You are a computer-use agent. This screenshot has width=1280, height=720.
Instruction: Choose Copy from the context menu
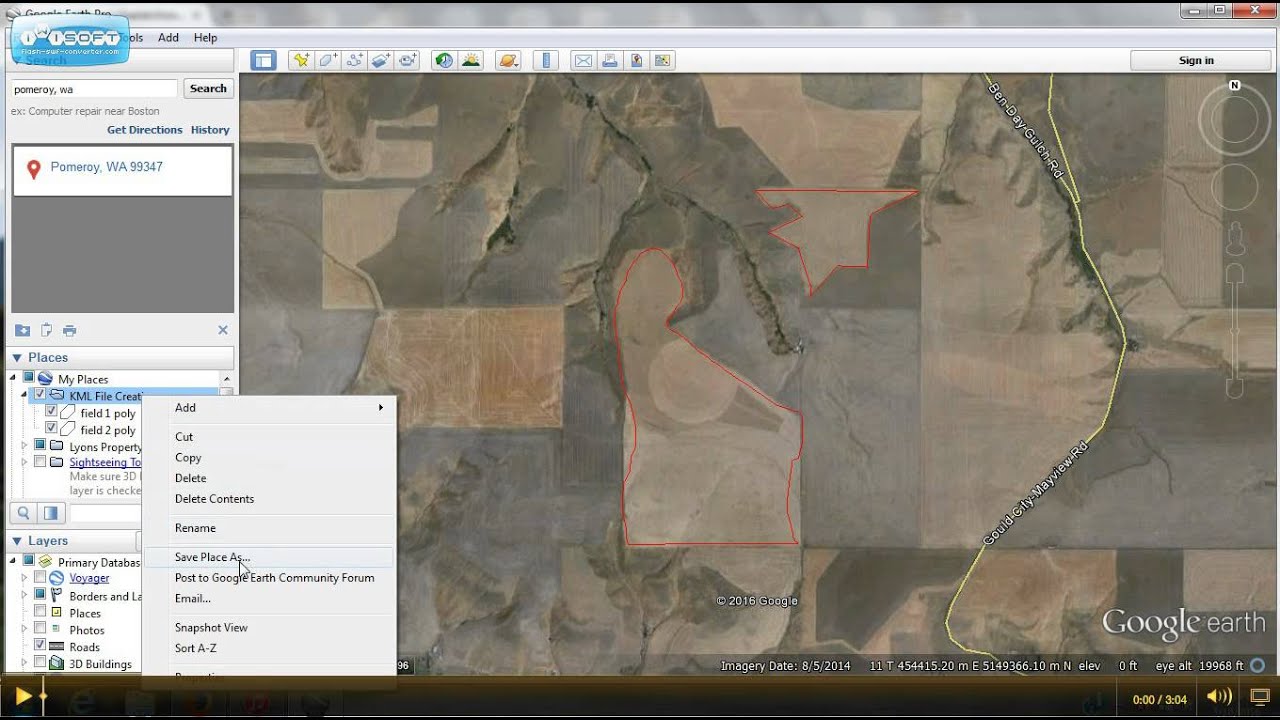(269, 457)
